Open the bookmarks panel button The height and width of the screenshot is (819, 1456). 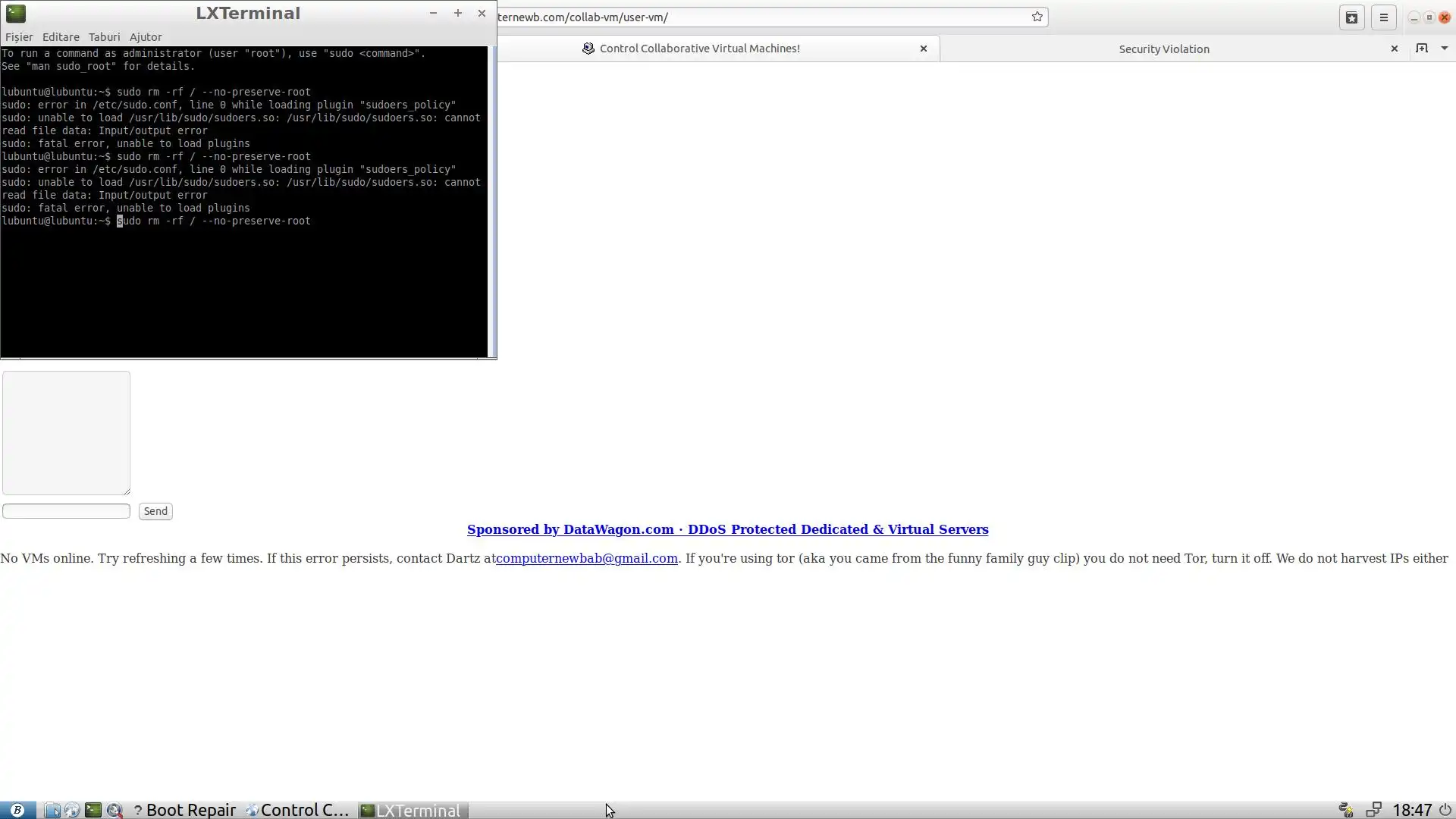(1351, 17)
